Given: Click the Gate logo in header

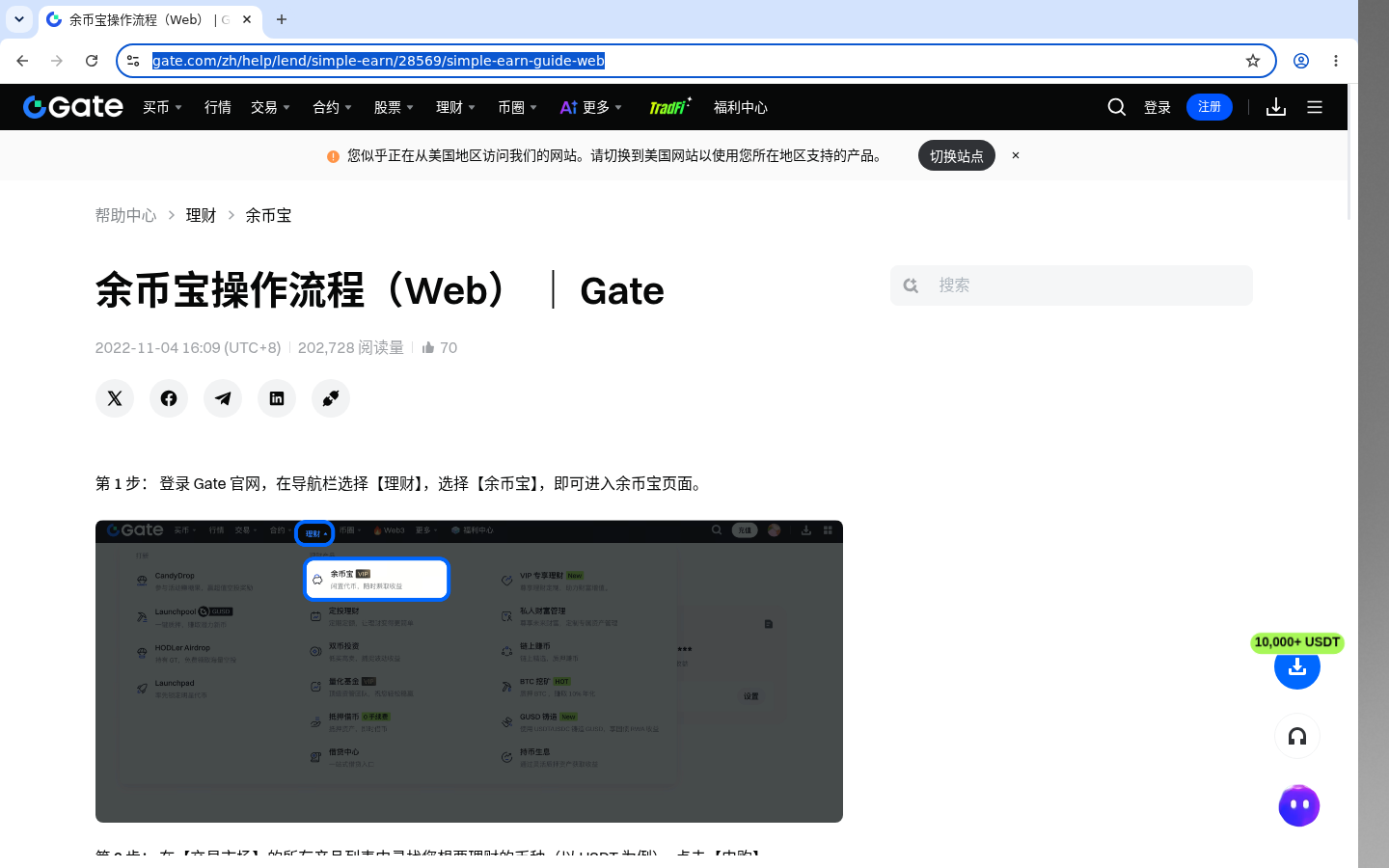Looking at the screenshot, I should point(73,107).
